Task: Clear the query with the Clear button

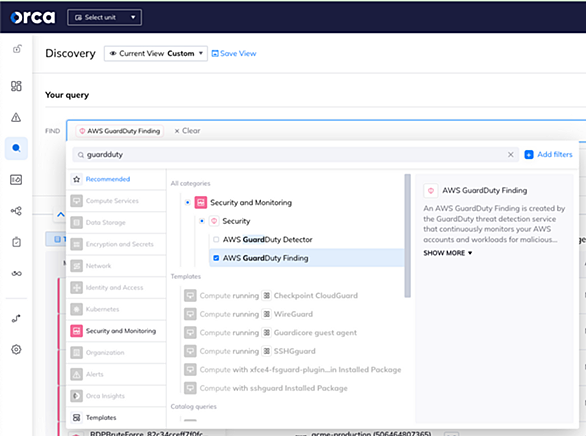Action: tap(187, 131)
